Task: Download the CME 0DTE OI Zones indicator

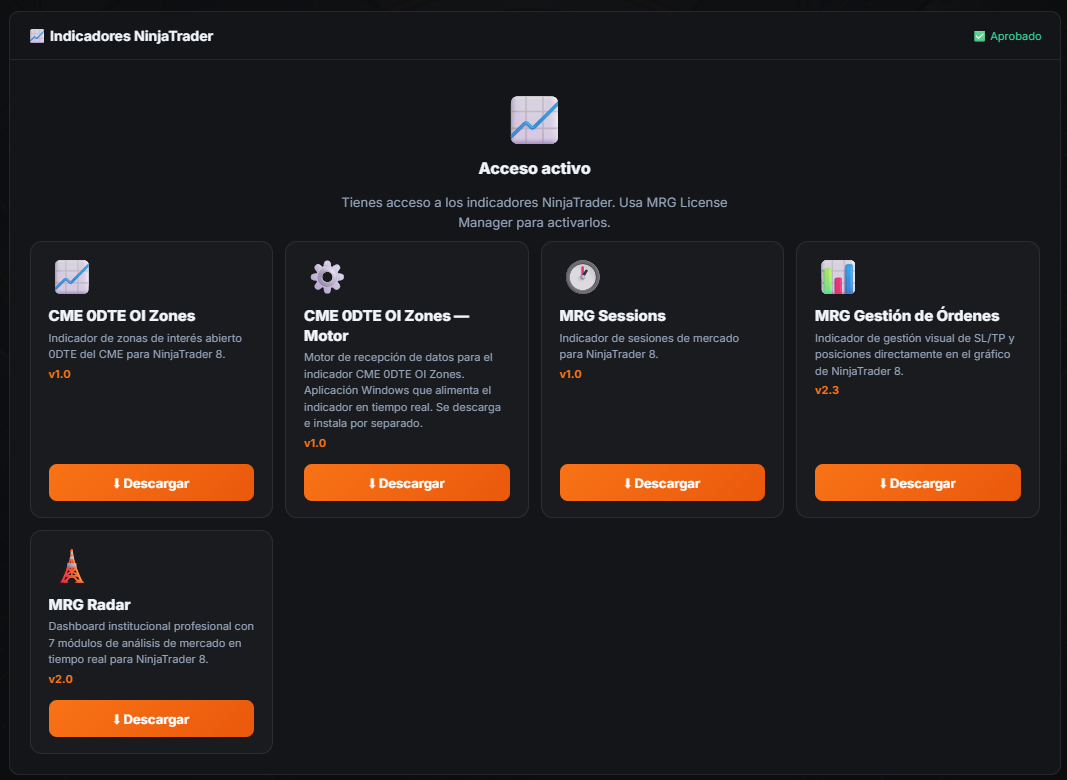Action: (151, 483)
